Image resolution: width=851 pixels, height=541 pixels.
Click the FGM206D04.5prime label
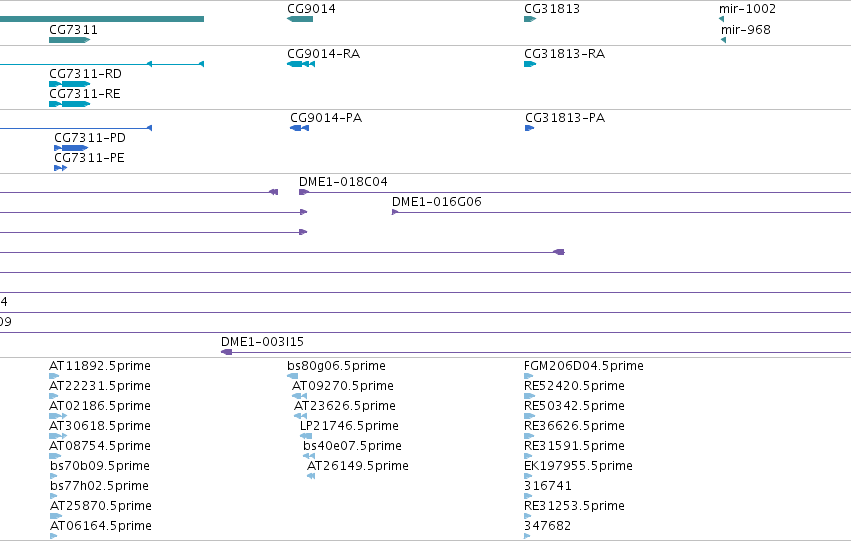(x=584, y=366)
